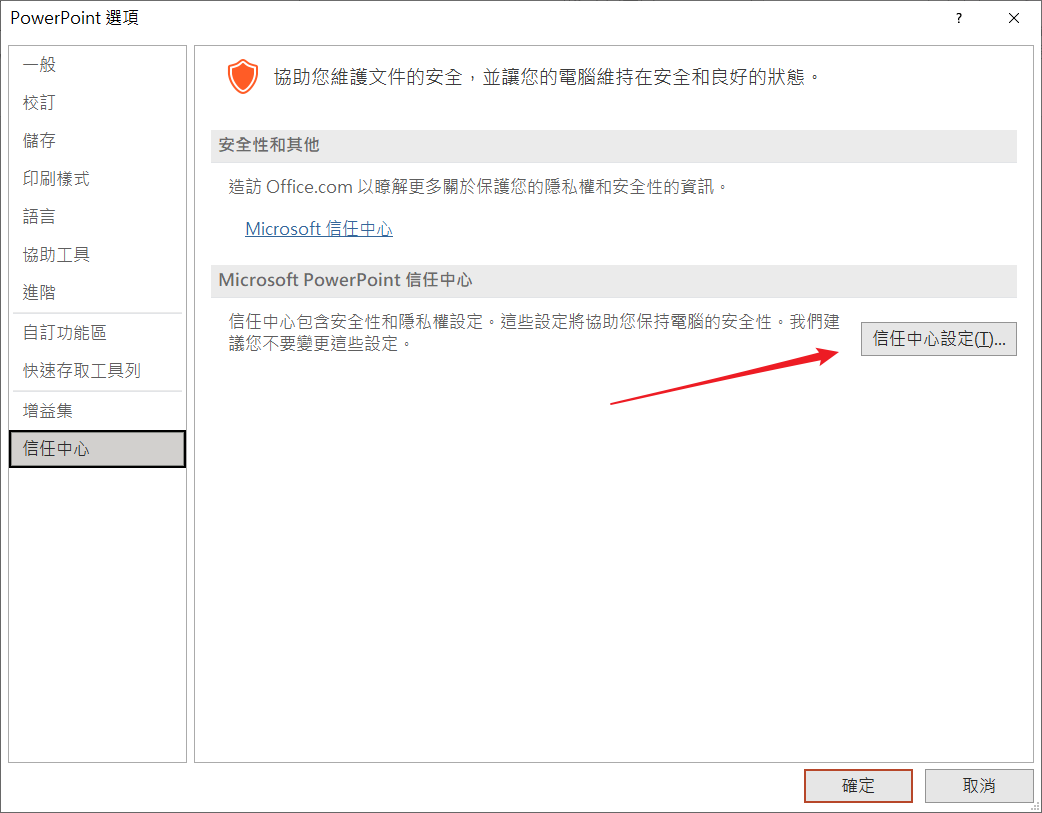
Task: Switch to the 語言 options
Action: [97, 216]
